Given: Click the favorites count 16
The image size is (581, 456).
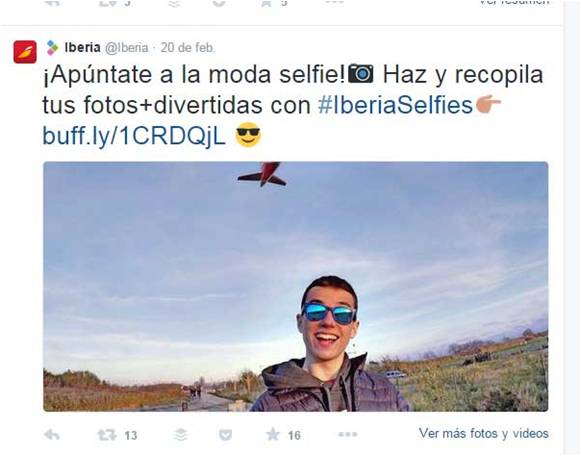Looking at the screenshot, I should point(294,436).
